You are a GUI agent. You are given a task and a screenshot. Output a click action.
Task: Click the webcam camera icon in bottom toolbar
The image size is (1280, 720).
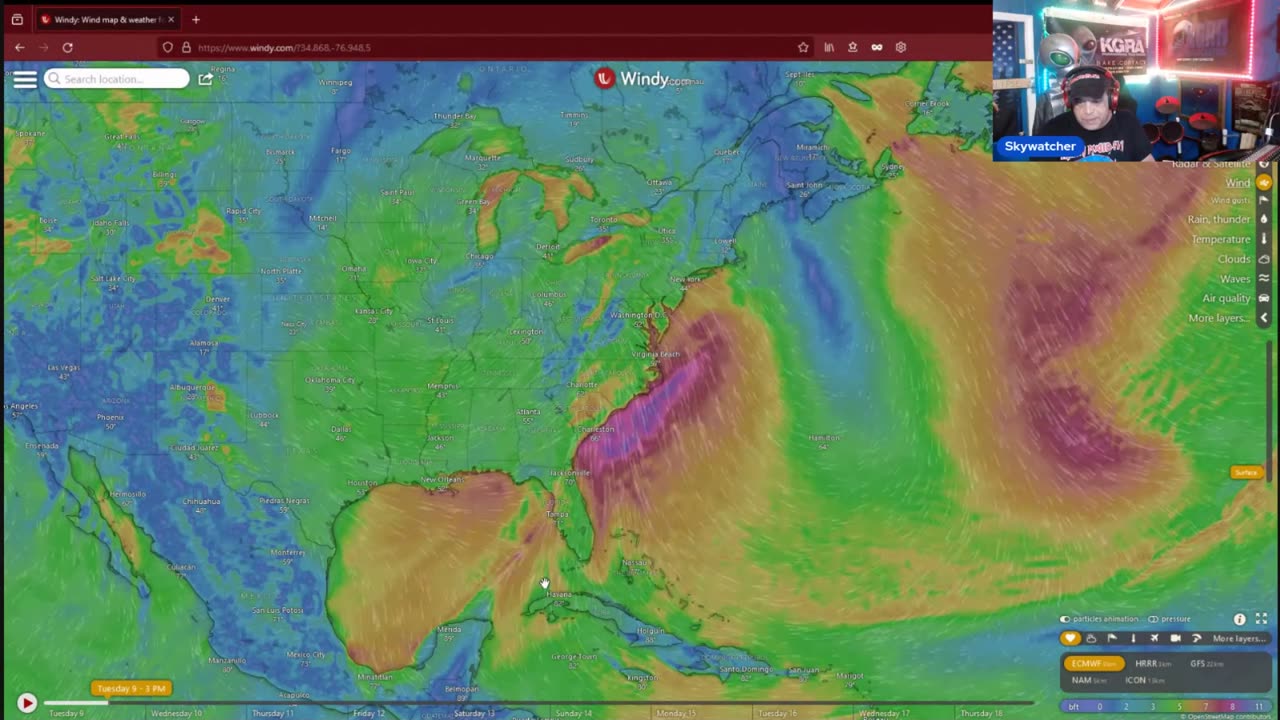tap(1175, 638)
